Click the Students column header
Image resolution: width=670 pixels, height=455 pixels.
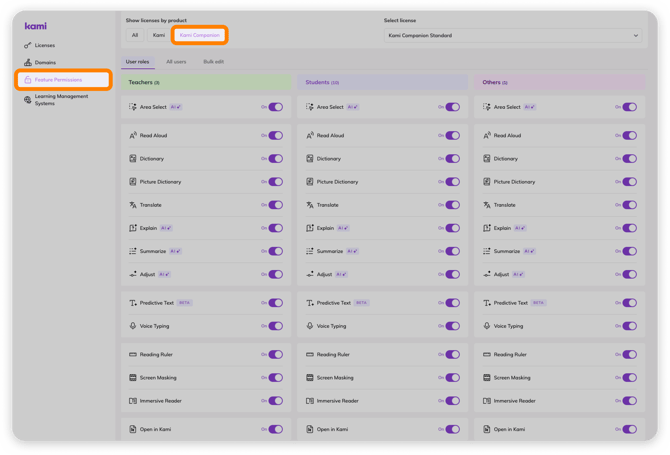[382, 82]
